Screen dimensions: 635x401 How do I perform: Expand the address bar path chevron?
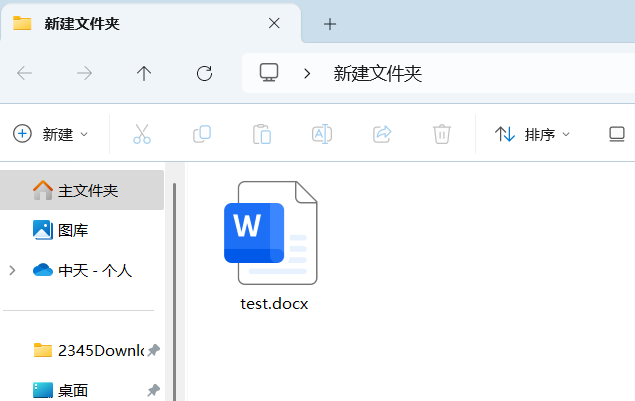[307, 73]
